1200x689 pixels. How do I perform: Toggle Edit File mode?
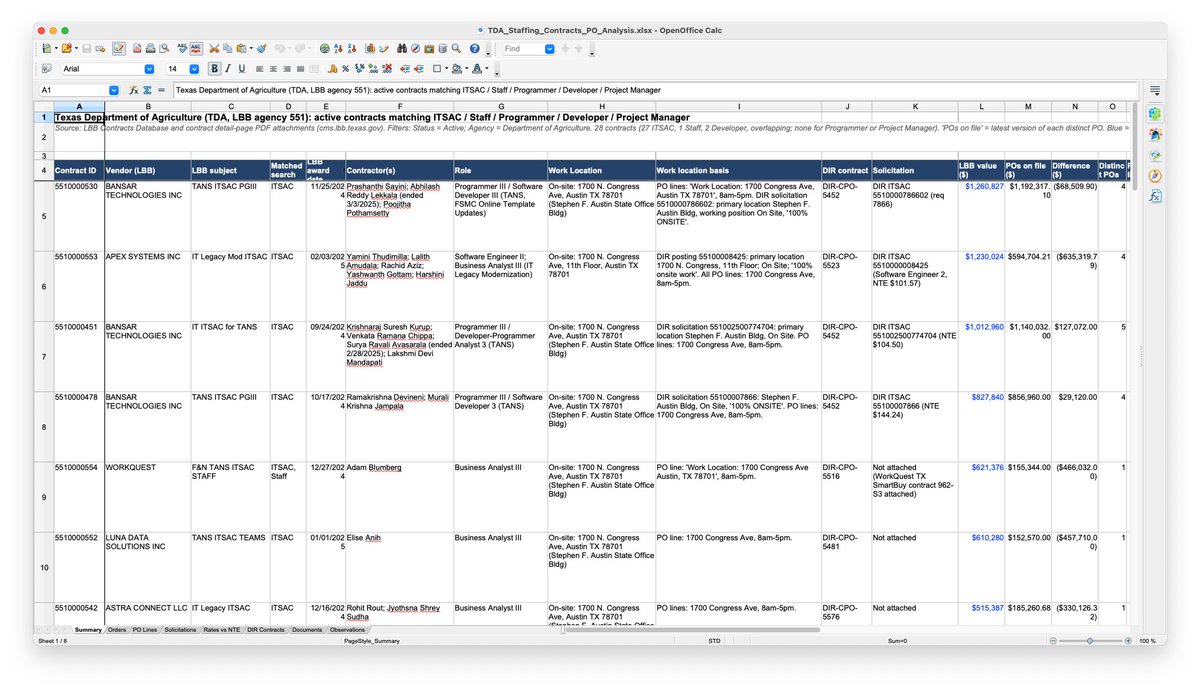(118, 48)
